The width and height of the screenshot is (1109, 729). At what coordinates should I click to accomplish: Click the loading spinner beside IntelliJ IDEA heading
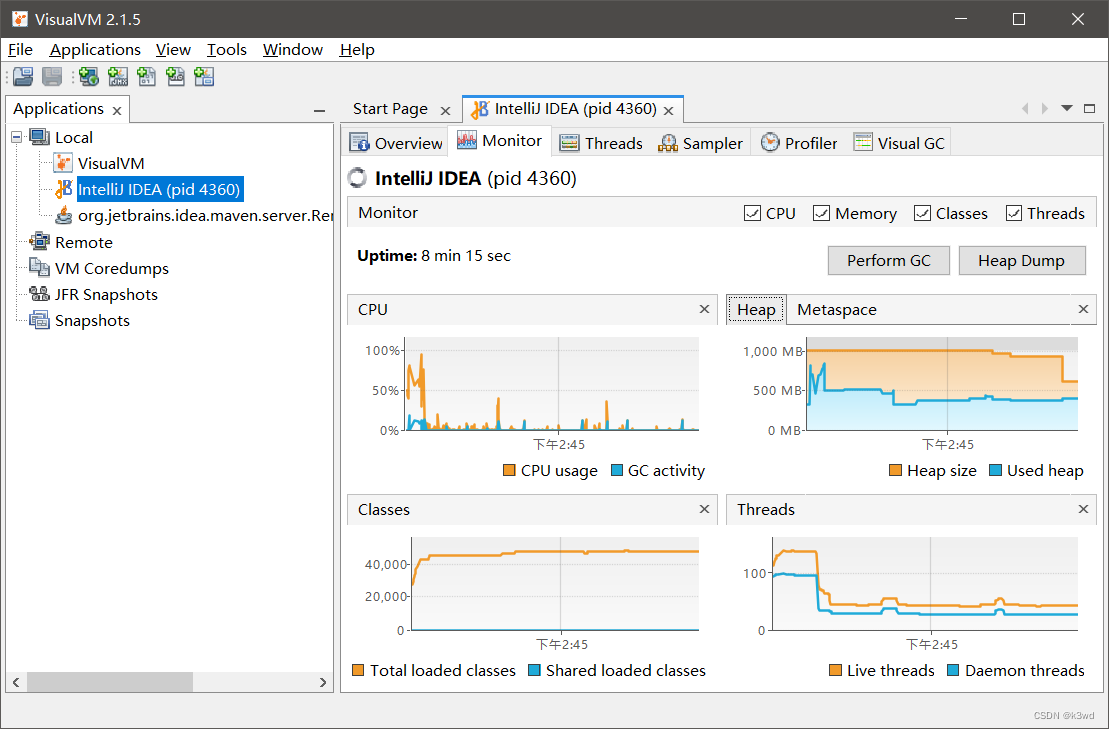pyautogui.click(x=358, y=178)
